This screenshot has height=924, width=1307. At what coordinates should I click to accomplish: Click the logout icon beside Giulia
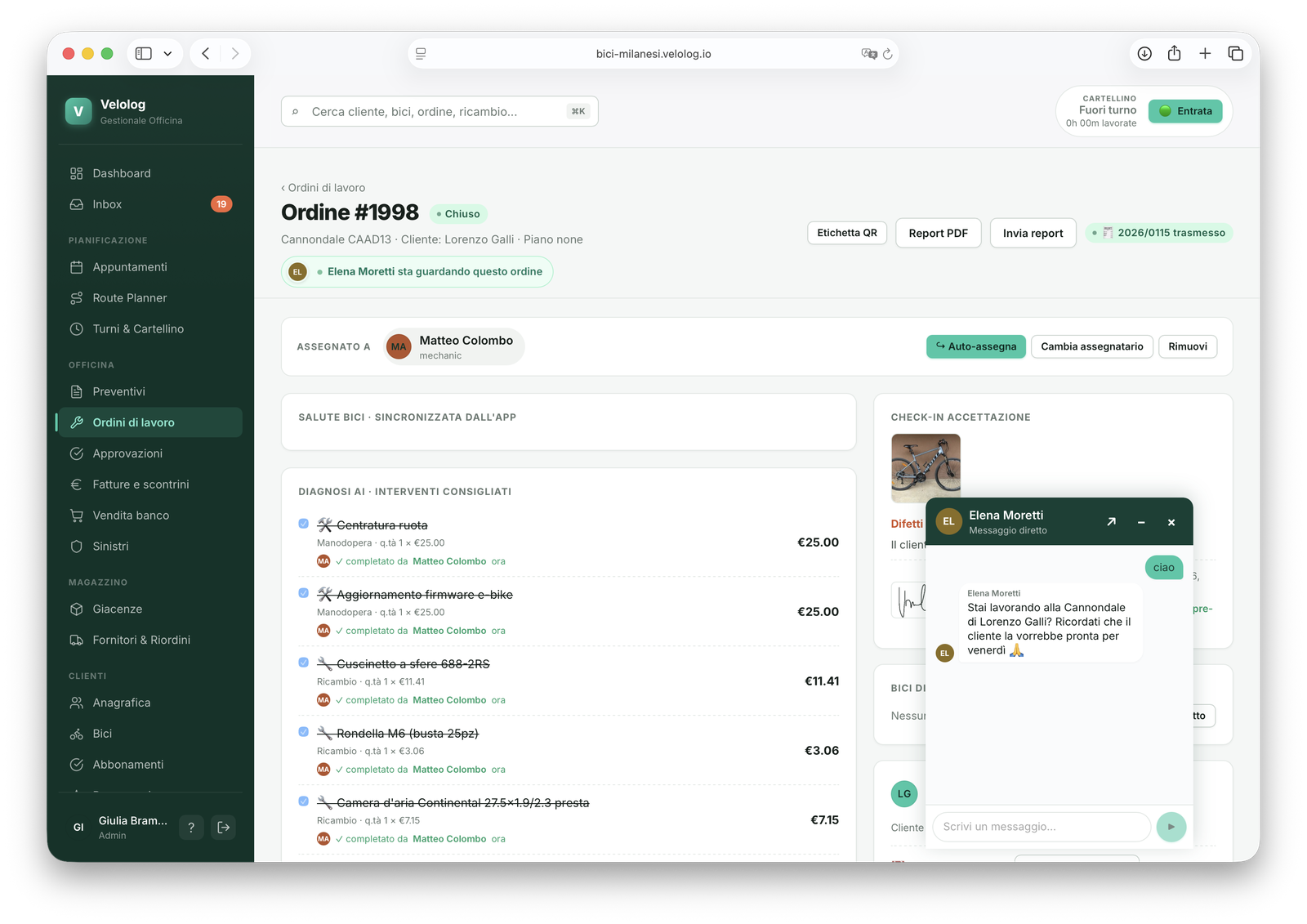pyautogui.click(x=224, y=828)
